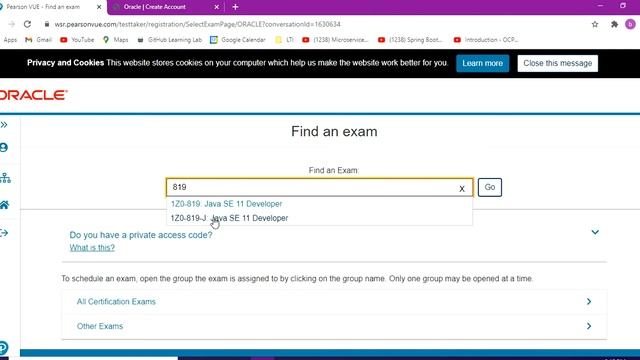The height and width of the screenshot is (360, 640).
Task: Expand Other Exams chevron arrow
Action: (x=589, y=326)
